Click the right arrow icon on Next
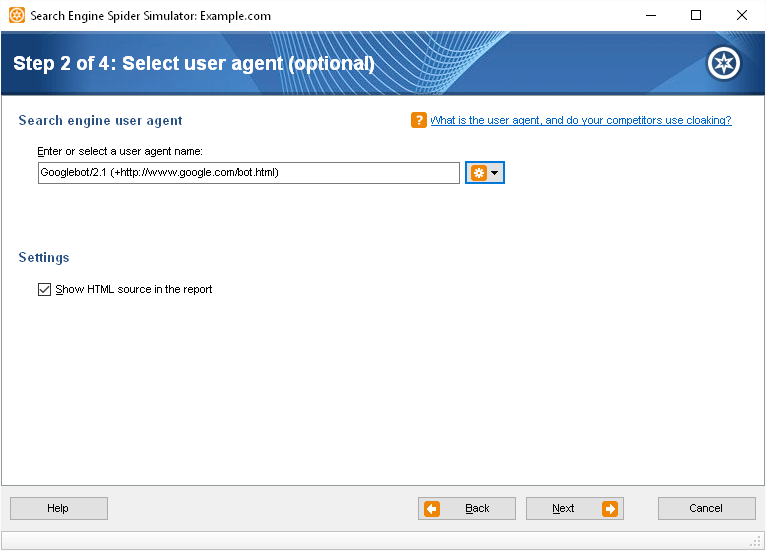Image resolution: width=766 pixels, height=551 pixels. click(609, 509)
